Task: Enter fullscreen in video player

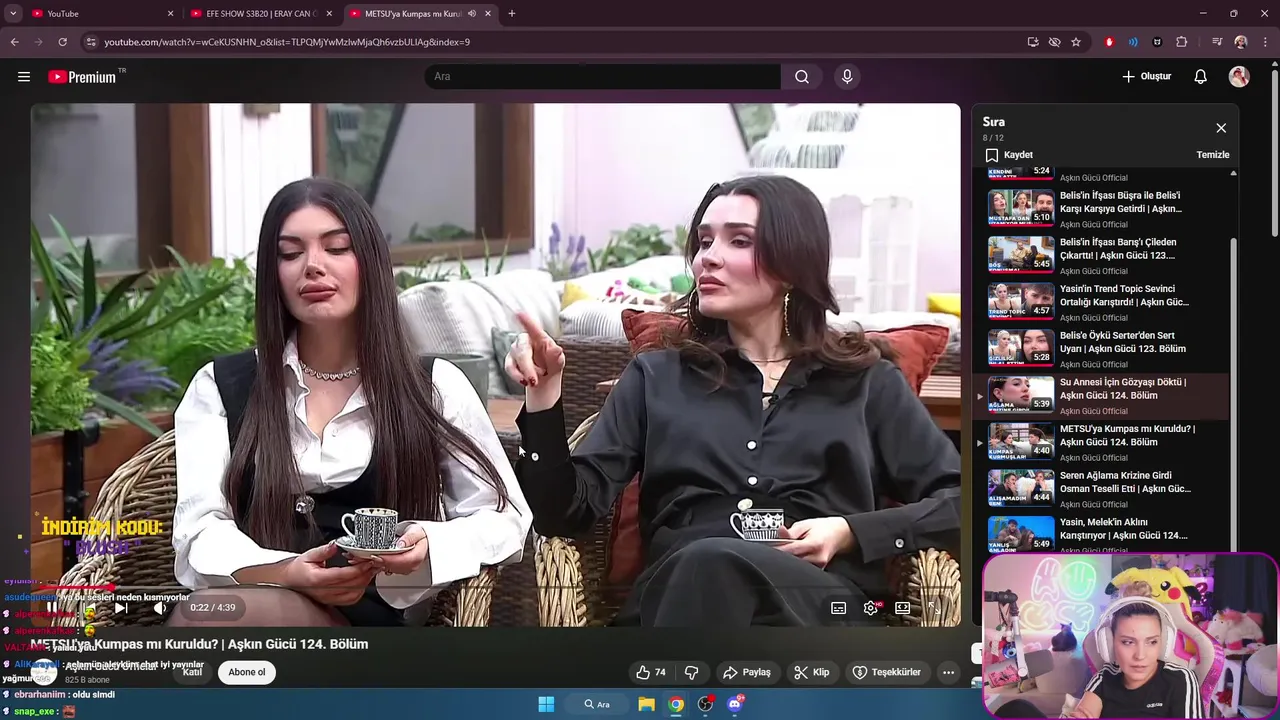Action: coord(934,607)
